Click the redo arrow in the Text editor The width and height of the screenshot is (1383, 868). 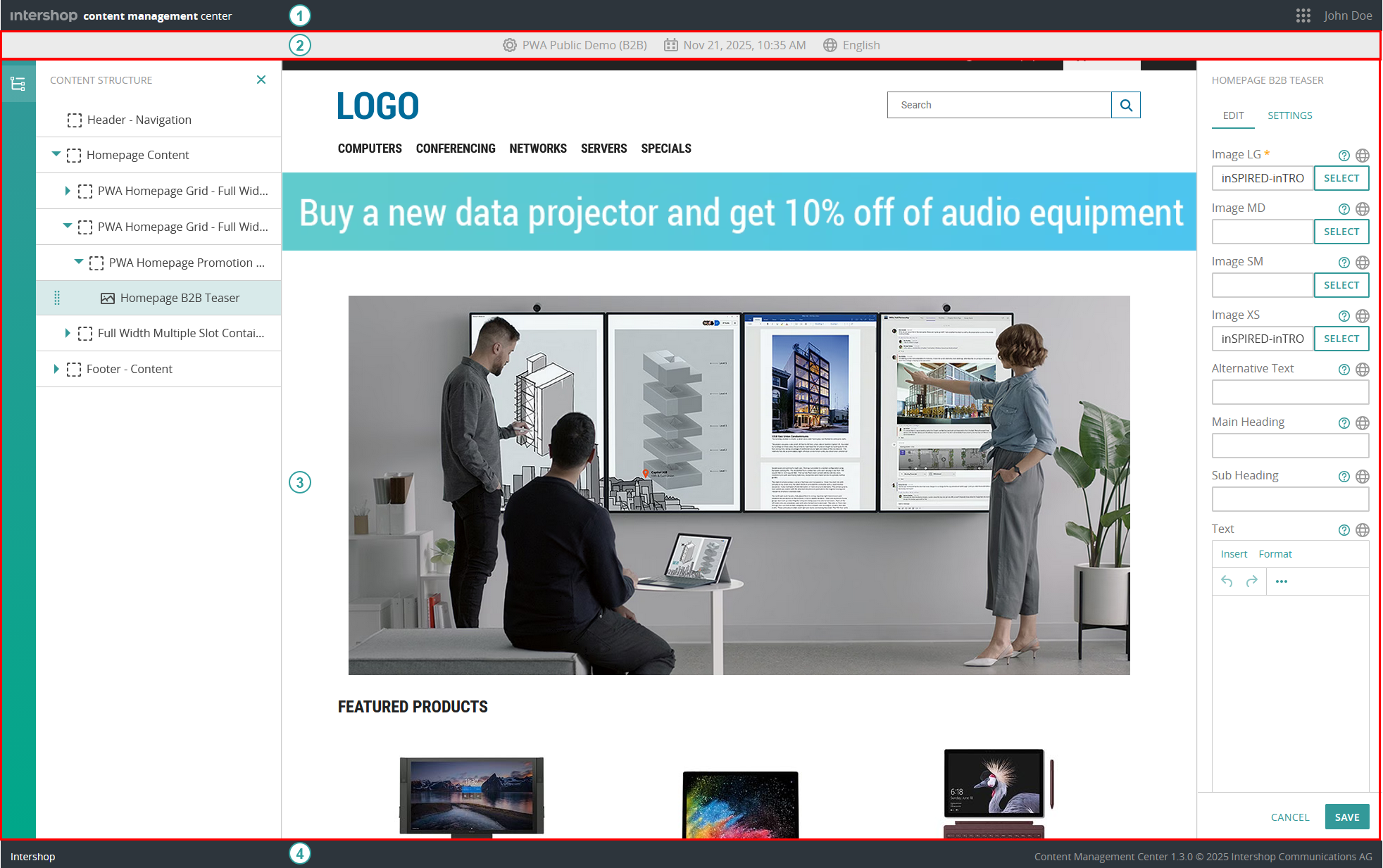[1252, 581]
